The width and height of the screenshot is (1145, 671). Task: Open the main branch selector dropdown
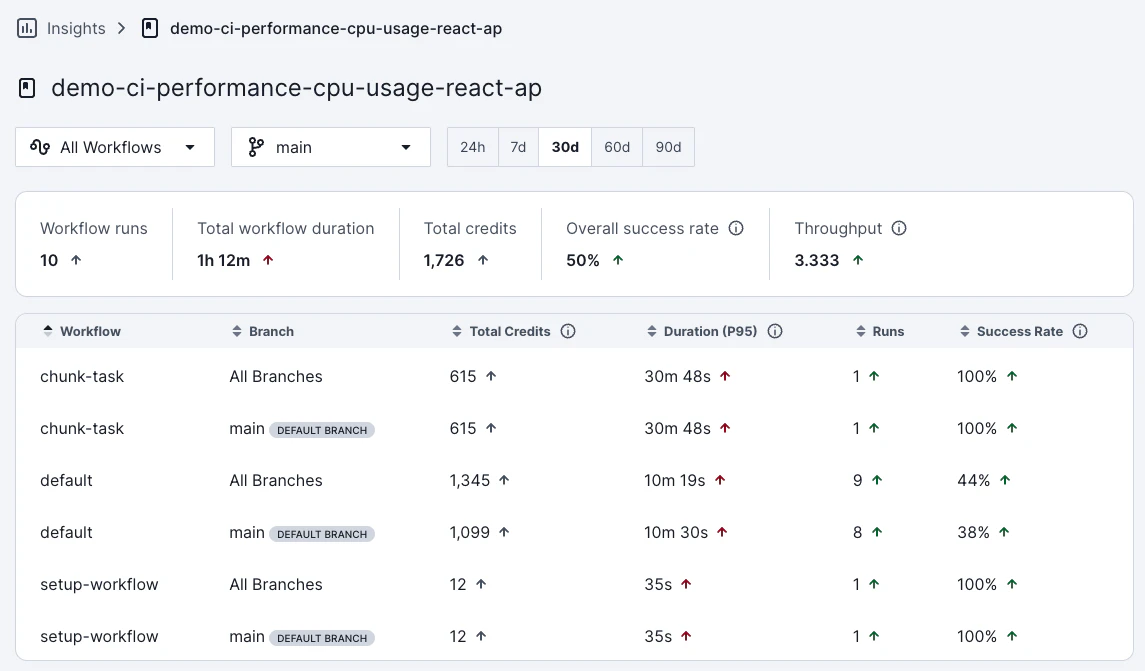[331, 147]
